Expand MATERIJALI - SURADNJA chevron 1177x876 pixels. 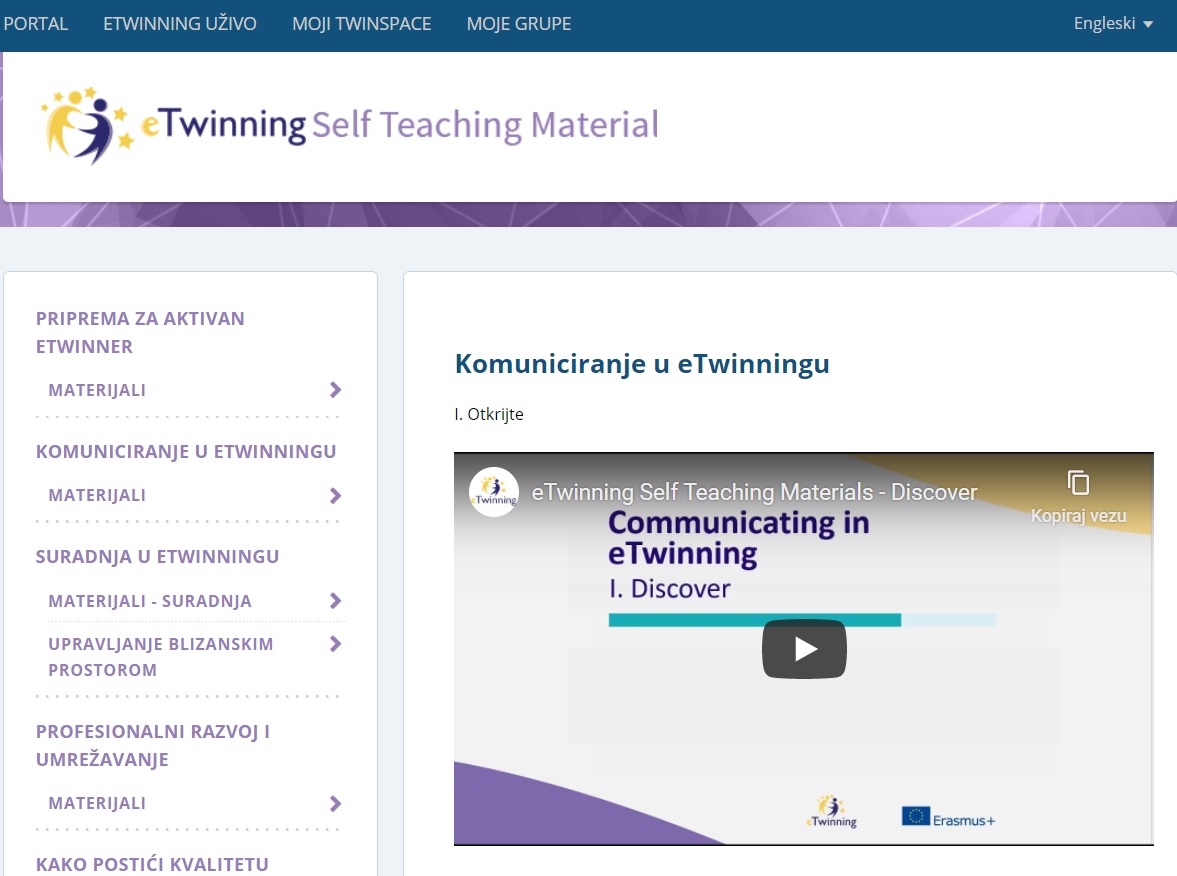tap(336, 601)
